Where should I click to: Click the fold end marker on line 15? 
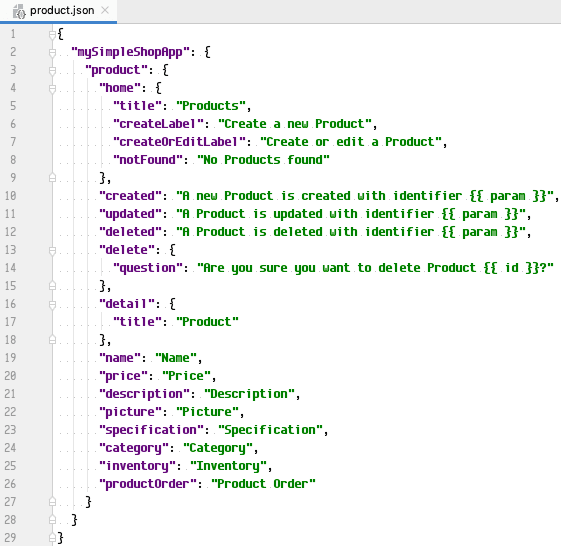click(52, 286)
